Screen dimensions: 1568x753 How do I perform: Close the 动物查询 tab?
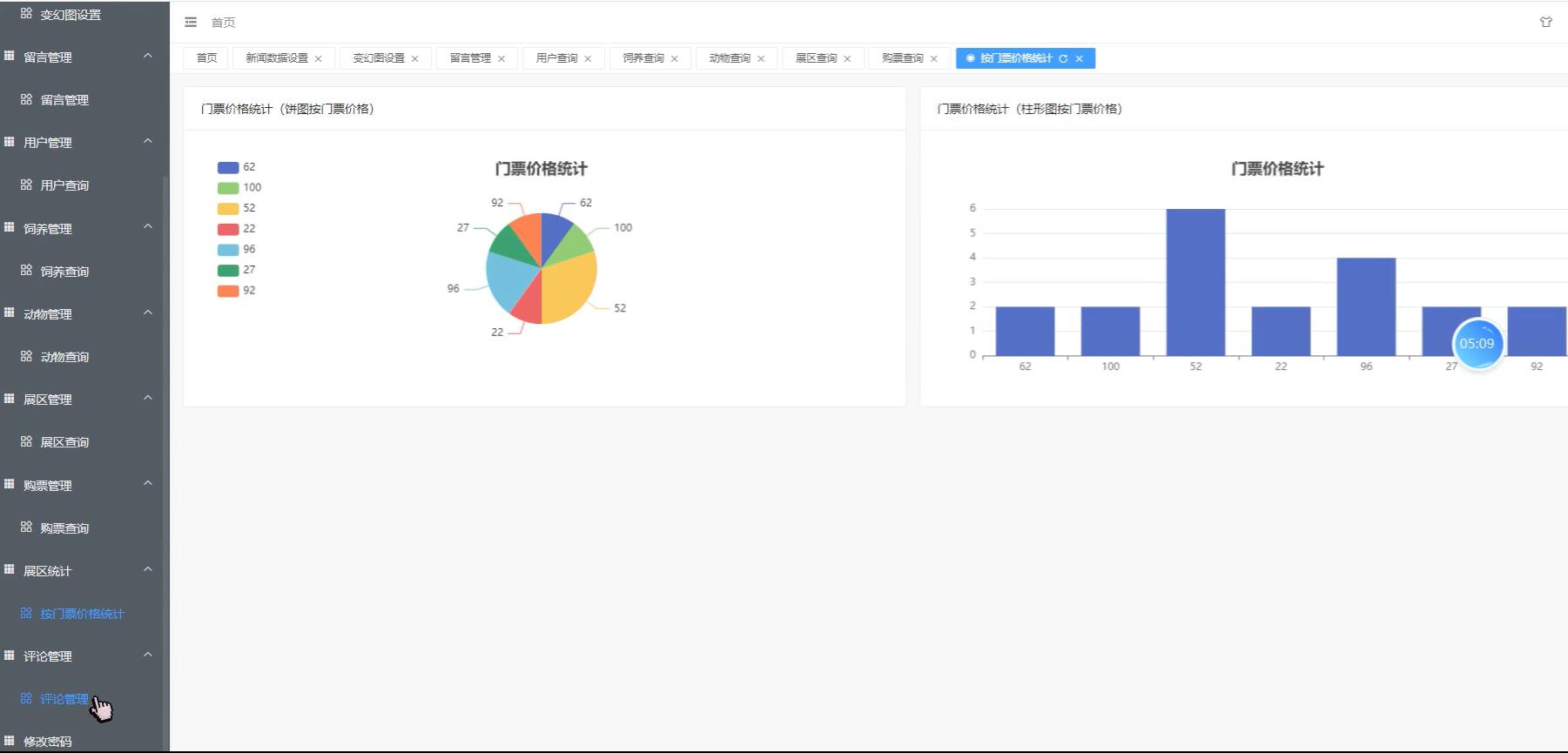761,58
